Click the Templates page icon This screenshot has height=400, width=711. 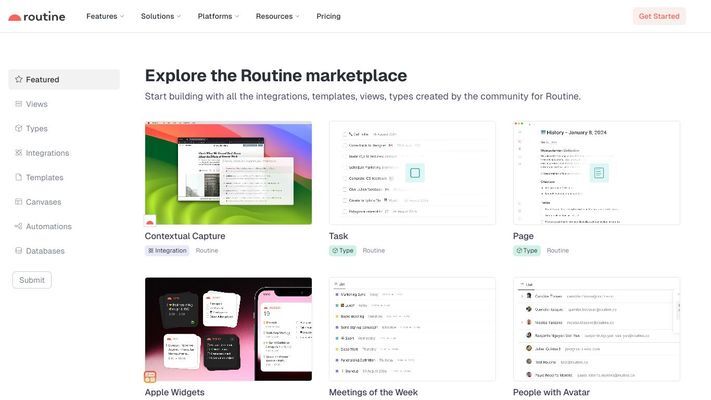coord(19,177)
